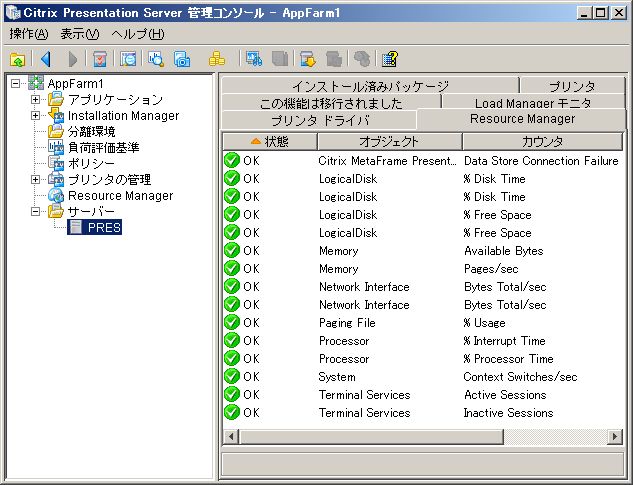Open the ヘルプ(H) menu
Viewport: 633px width, 485px height.
[138, 34]
